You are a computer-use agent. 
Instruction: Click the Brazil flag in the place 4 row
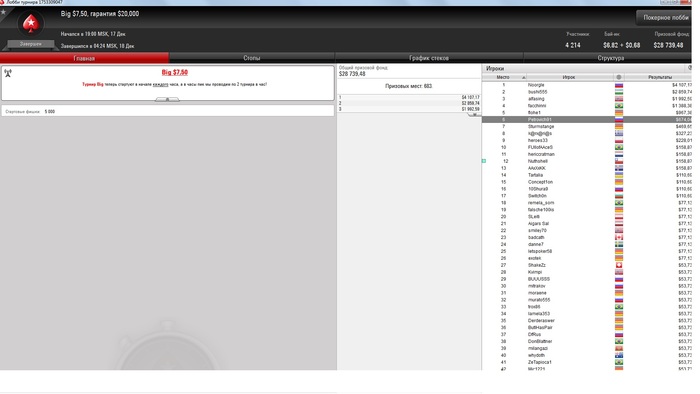click(619, 106)
